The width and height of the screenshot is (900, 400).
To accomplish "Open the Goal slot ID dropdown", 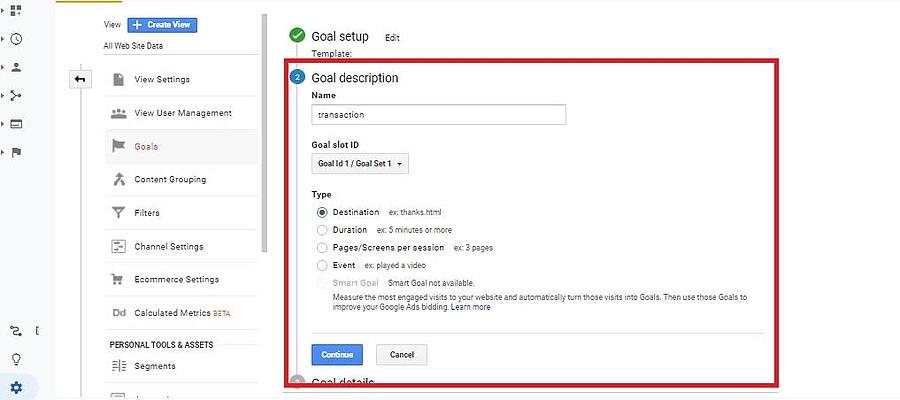I will [360, 164].
